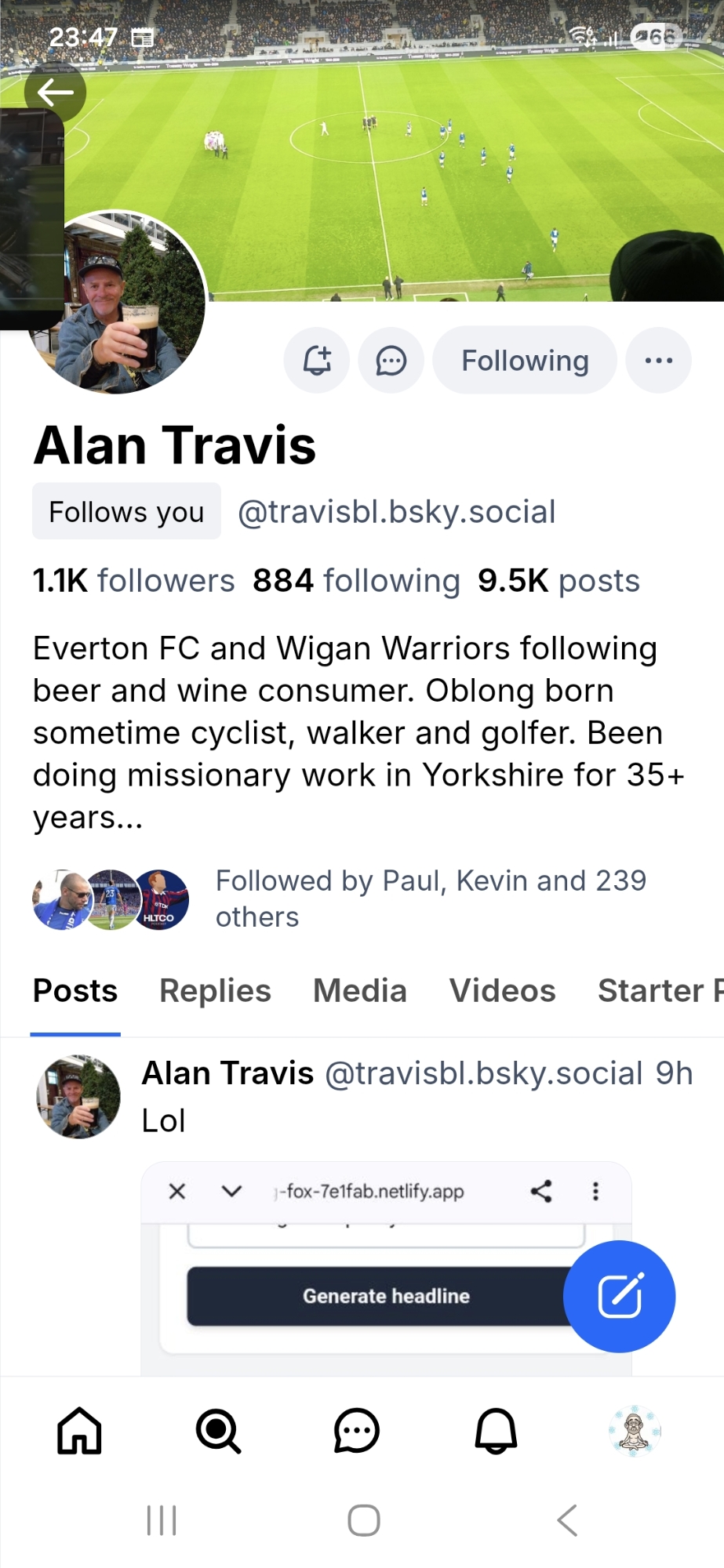
Task: Switch to the Replies tab
Action: [x=215, y=991]
